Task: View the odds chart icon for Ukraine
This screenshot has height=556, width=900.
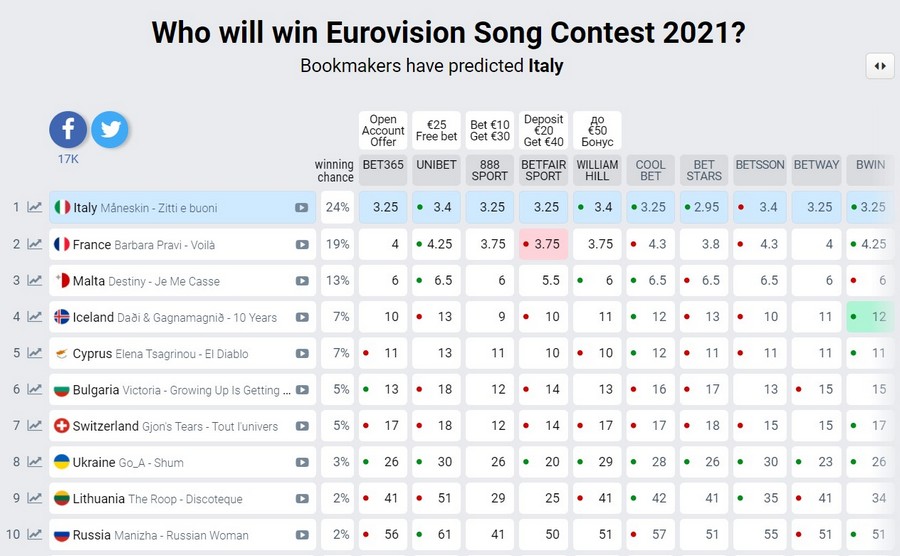Action: pos(35,463)
